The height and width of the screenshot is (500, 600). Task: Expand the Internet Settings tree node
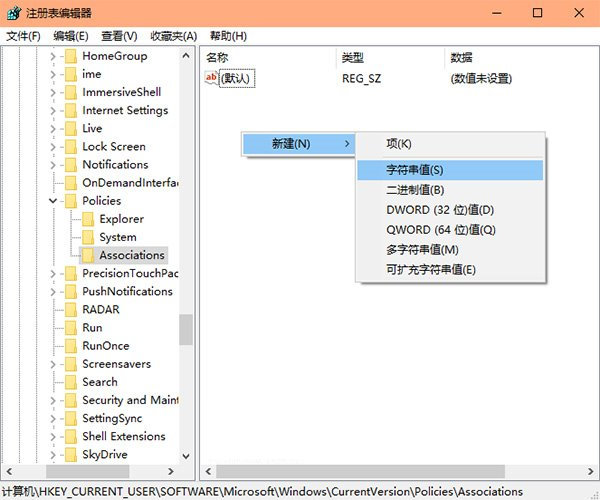pos(53,110)
